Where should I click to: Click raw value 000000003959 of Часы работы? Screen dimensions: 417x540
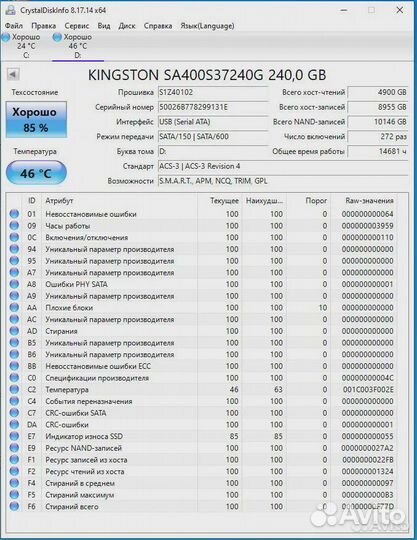(x=367, y=226)
